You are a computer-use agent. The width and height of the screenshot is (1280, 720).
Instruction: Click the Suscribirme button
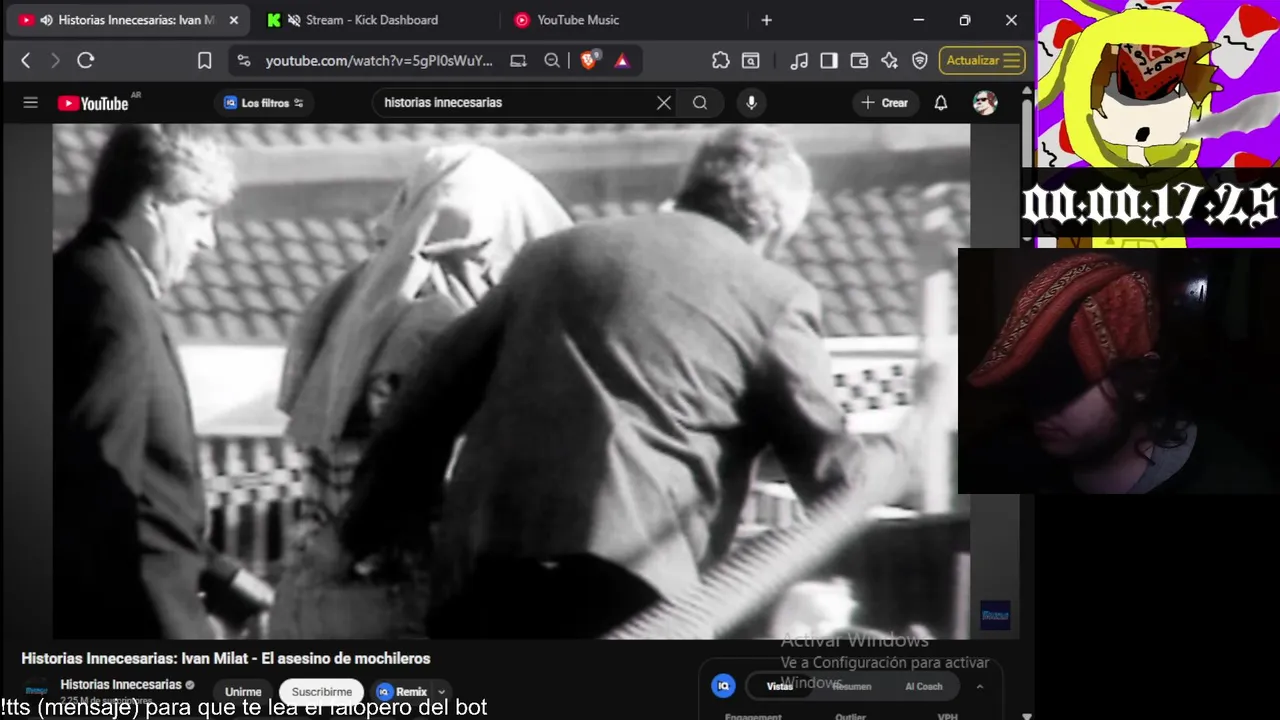(x=322, y=692)
